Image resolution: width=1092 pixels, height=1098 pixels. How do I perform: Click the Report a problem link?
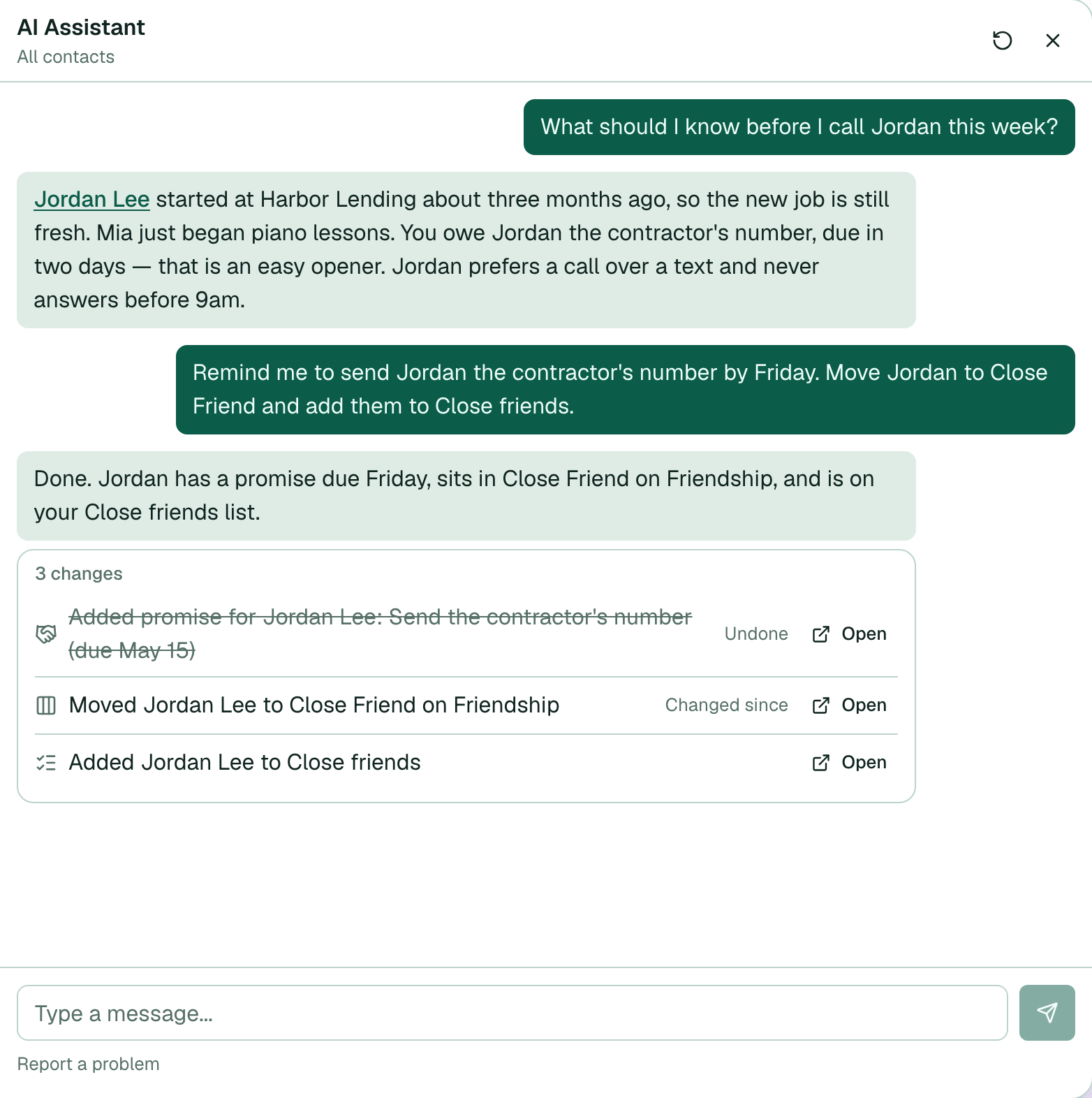[x=88, y=1064]
